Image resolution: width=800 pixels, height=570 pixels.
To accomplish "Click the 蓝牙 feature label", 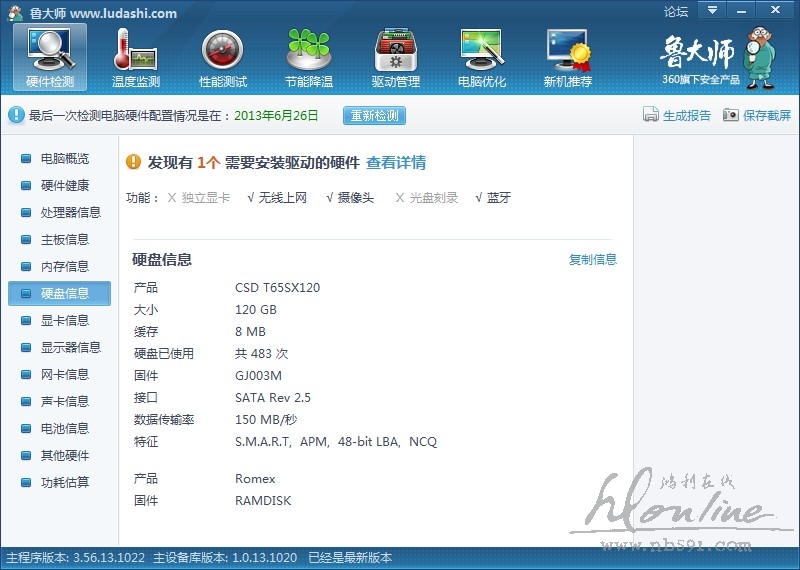I will (499, 197).
